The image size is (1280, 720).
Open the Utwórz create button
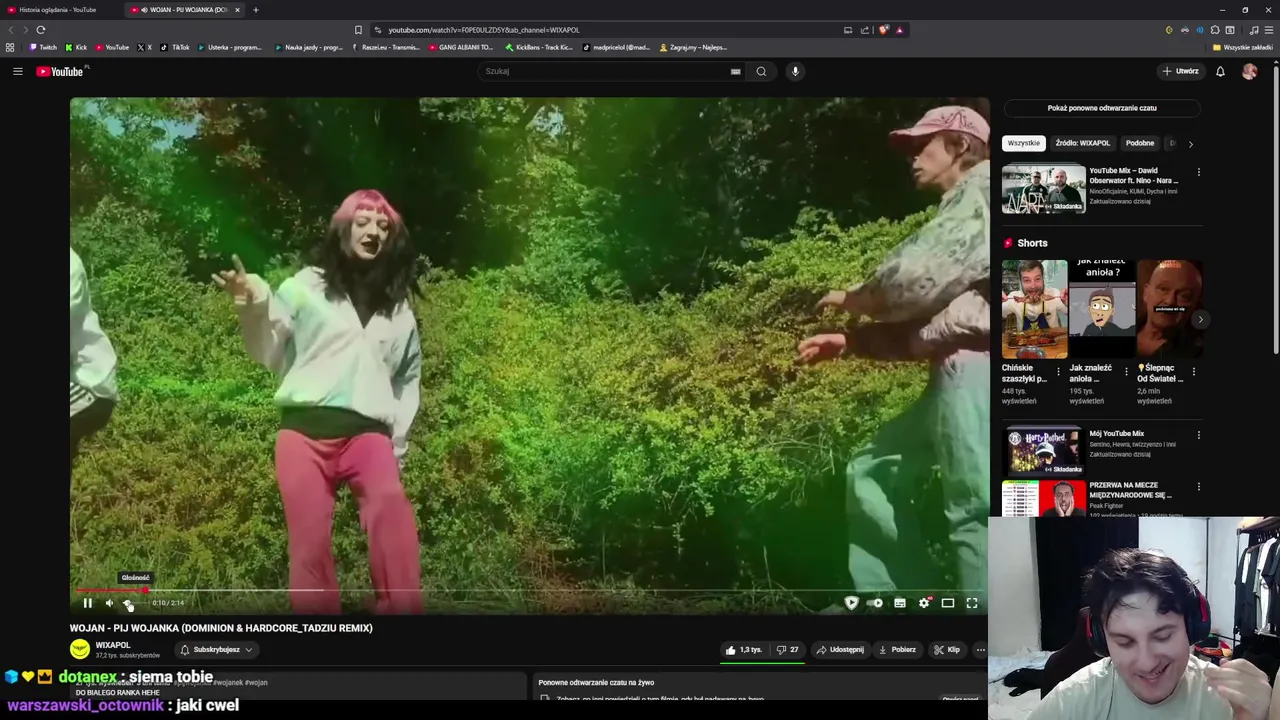[x=1180, y=71]
